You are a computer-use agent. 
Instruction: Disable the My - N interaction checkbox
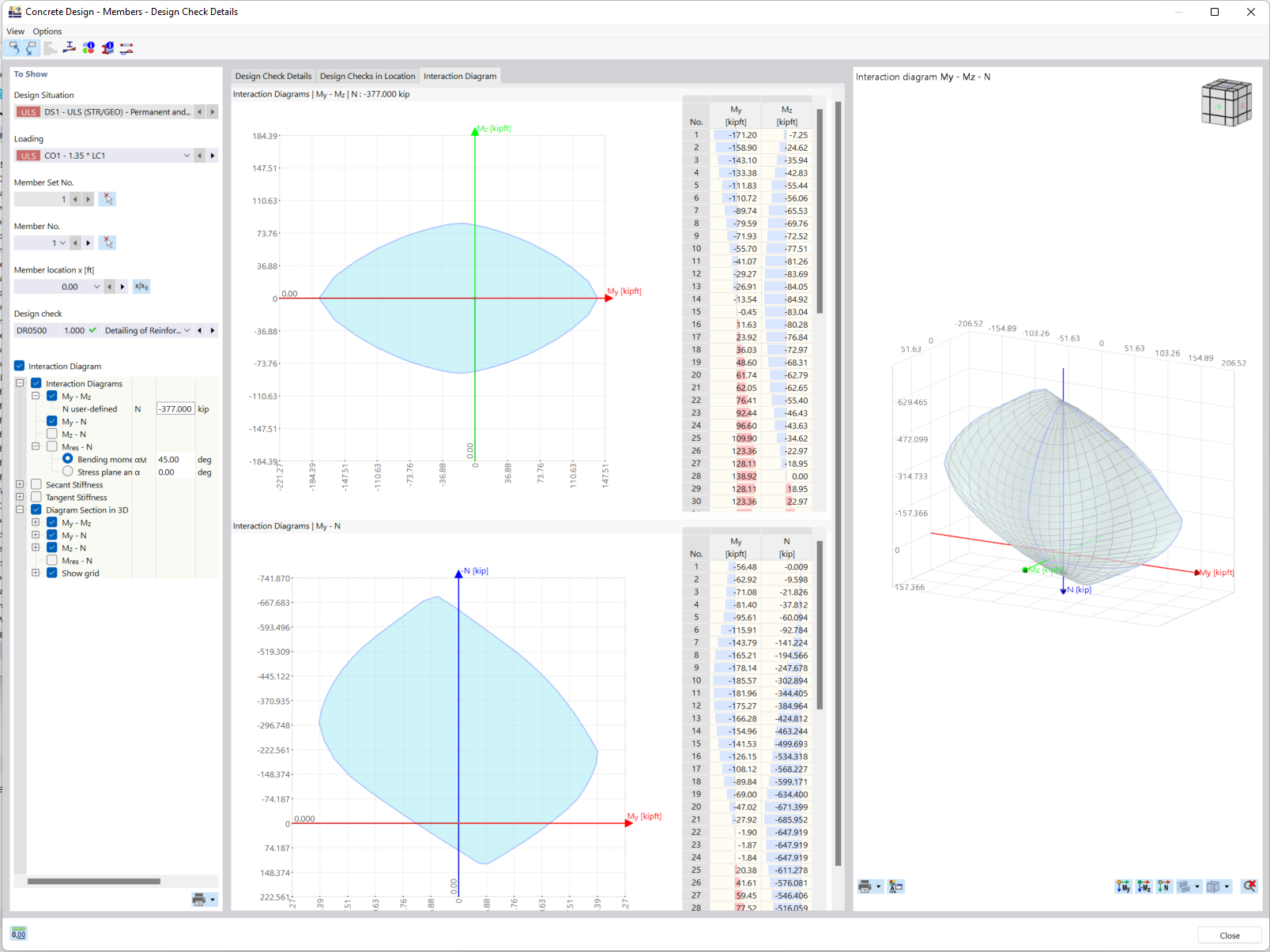coord(51,421)
